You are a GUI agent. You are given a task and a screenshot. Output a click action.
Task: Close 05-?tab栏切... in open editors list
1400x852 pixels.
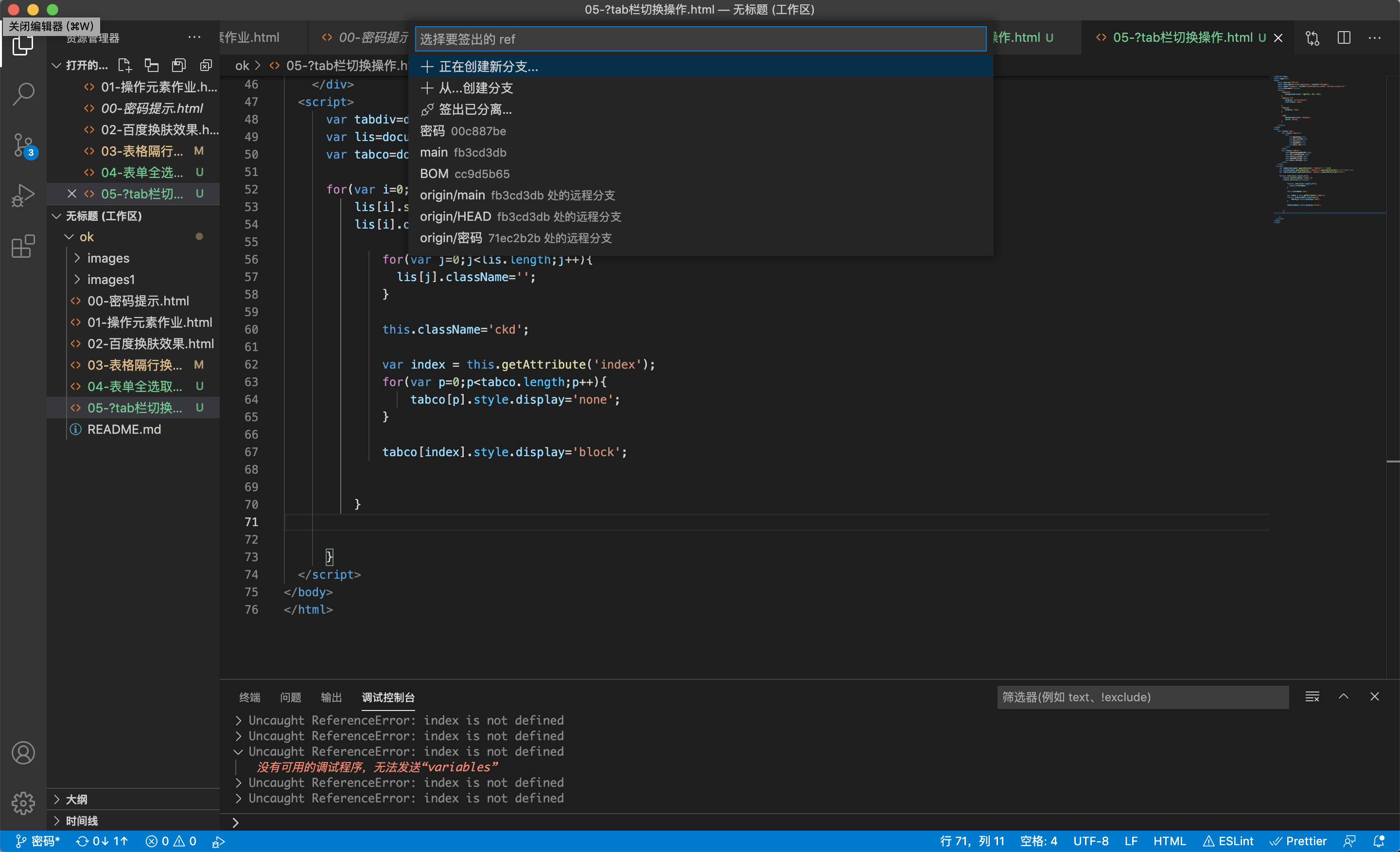click(x=71, y=194)
